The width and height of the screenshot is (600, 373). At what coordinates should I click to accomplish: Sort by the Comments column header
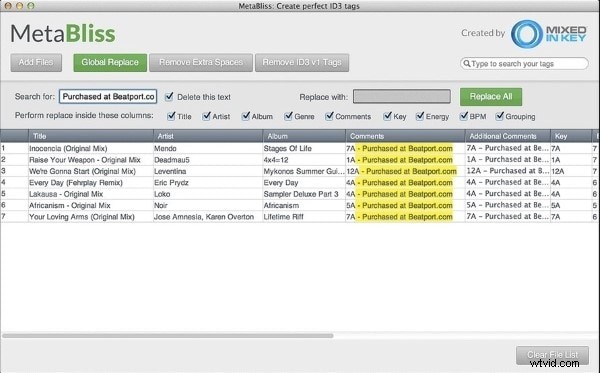click(x=405, y=136)
